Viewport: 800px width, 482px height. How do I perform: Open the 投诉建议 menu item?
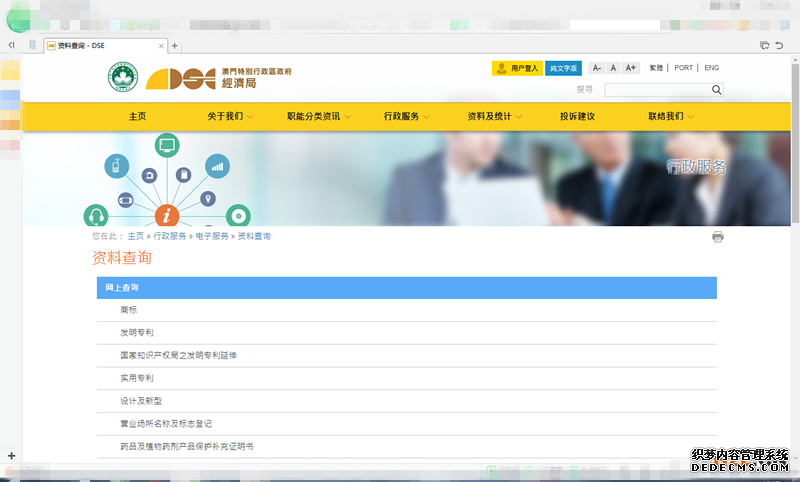(578, 116)
